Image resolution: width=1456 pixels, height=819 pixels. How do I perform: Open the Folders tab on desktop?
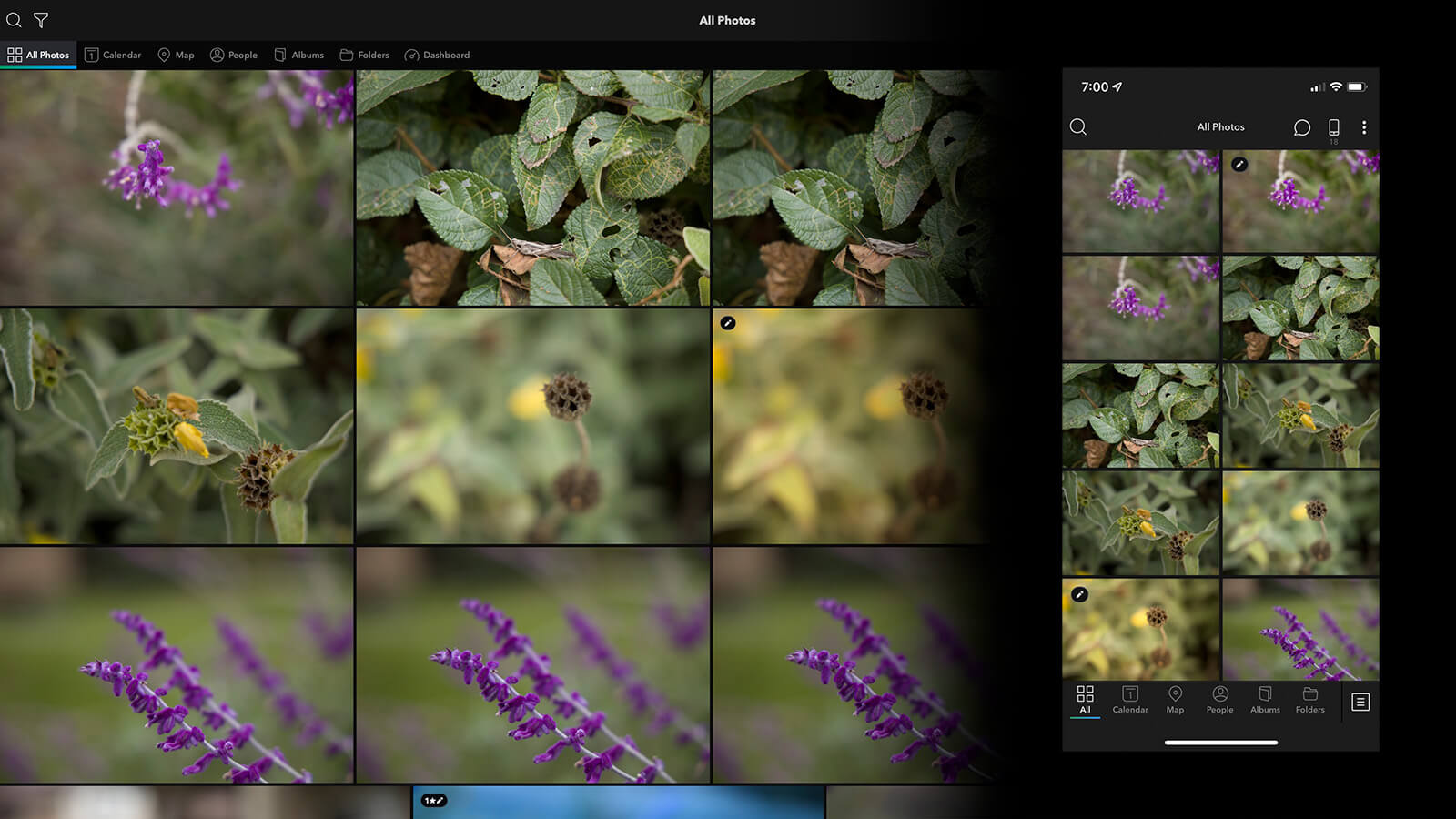point(364,56)
